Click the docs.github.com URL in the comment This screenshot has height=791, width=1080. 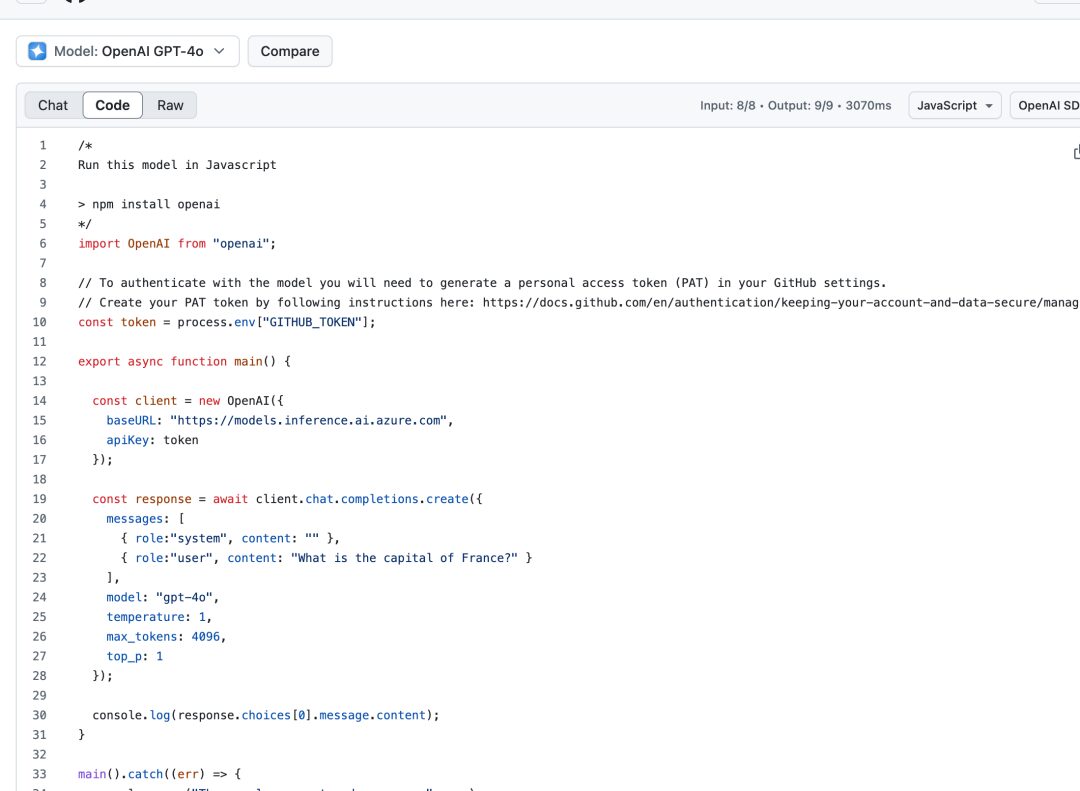point(780,302)
